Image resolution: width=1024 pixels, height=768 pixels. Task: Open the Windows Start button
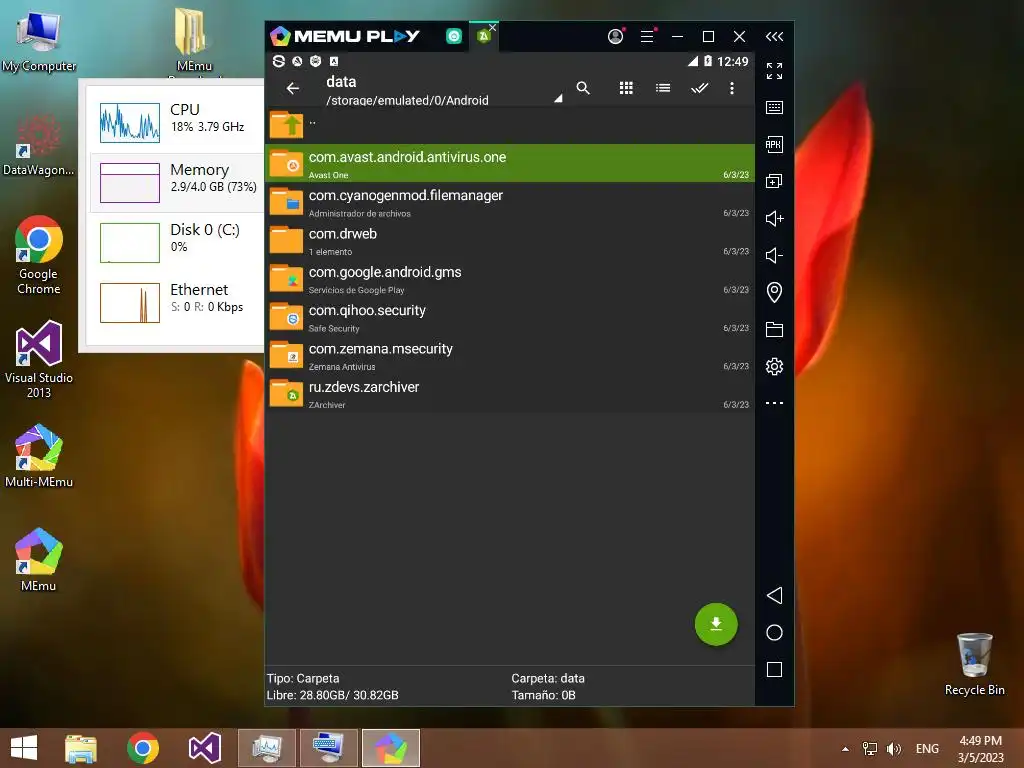(x=24, y=748)
